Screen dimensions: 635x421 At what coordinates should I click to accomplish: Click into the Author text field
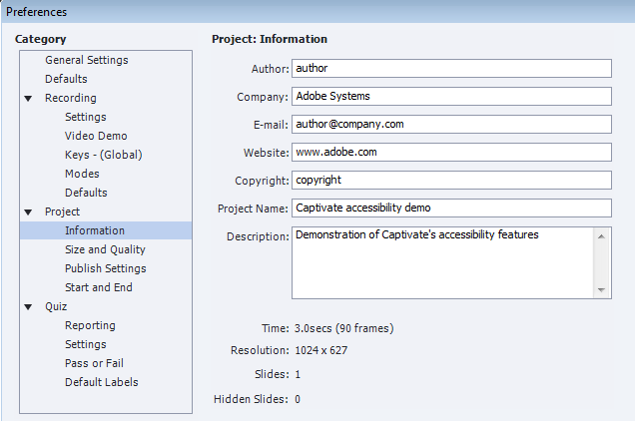pyautogui.click(x=450, y=68)
